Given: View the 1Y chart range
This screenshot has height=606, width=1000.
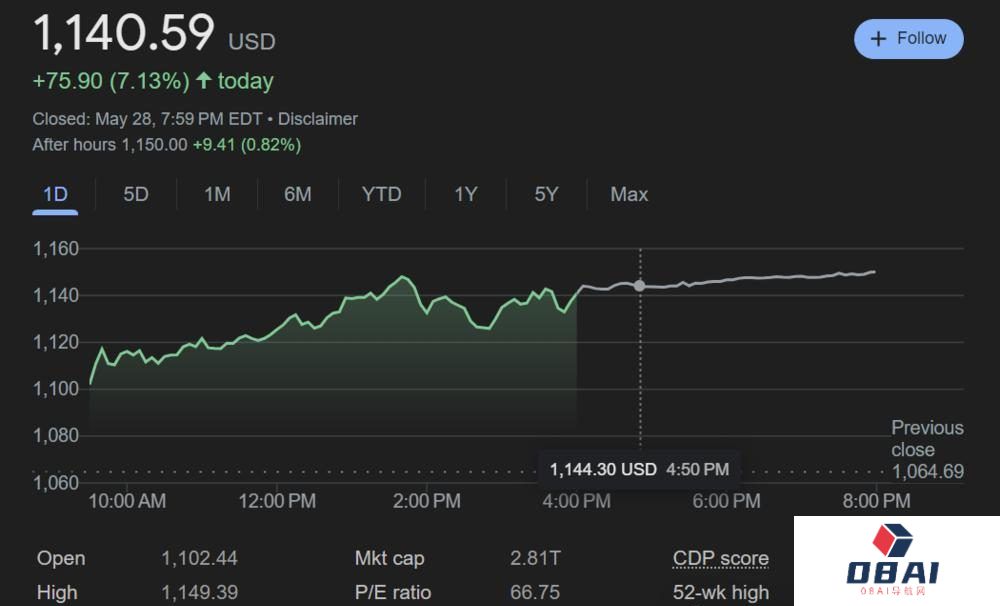Looking at the screenshot, I should pos(465,194).
